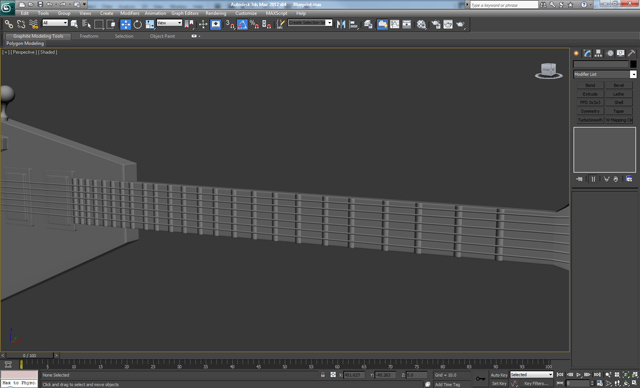Toggle Angle Snap
The height and width of the screenshot is (388, 640).
coord(242,24)
